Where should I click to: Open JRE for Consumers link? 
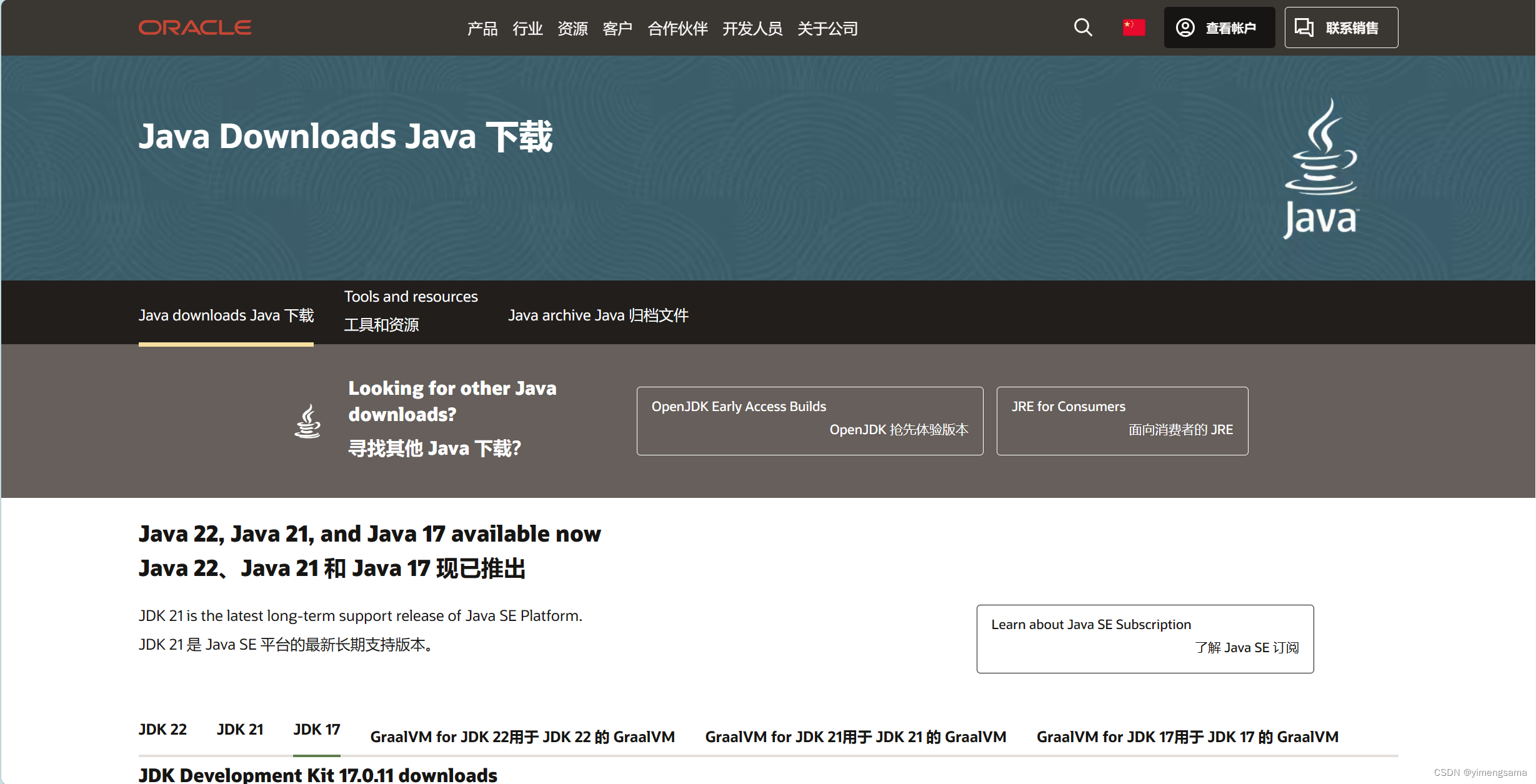1122,420
